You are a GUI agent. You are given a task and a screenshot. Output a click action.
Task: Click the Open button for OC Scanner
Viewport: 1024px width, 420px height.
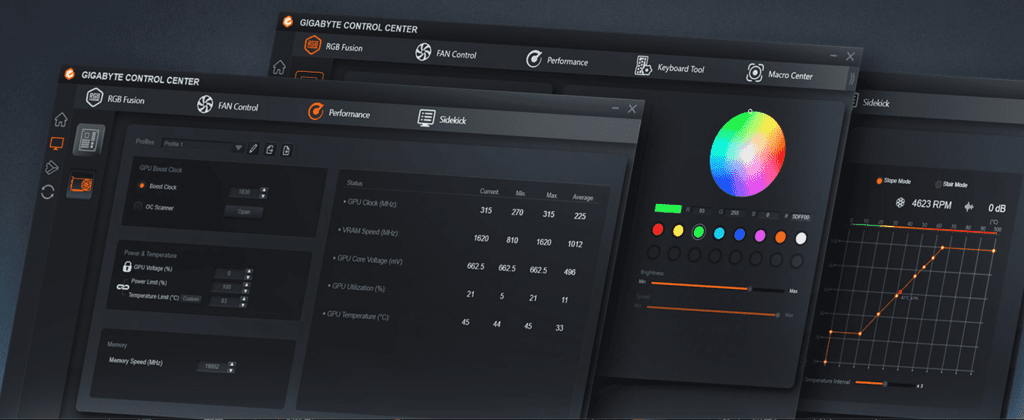pyautogui.click(x=243, y=212)
